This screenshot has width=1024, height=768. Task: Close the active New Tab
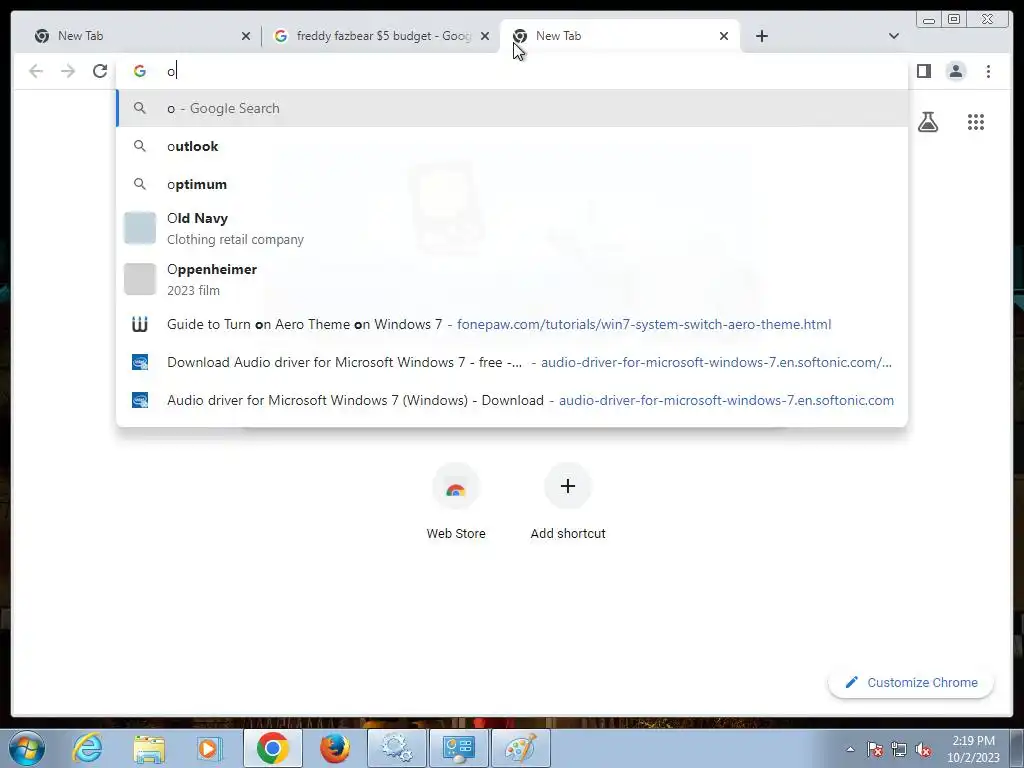click(x=724, y=36)
